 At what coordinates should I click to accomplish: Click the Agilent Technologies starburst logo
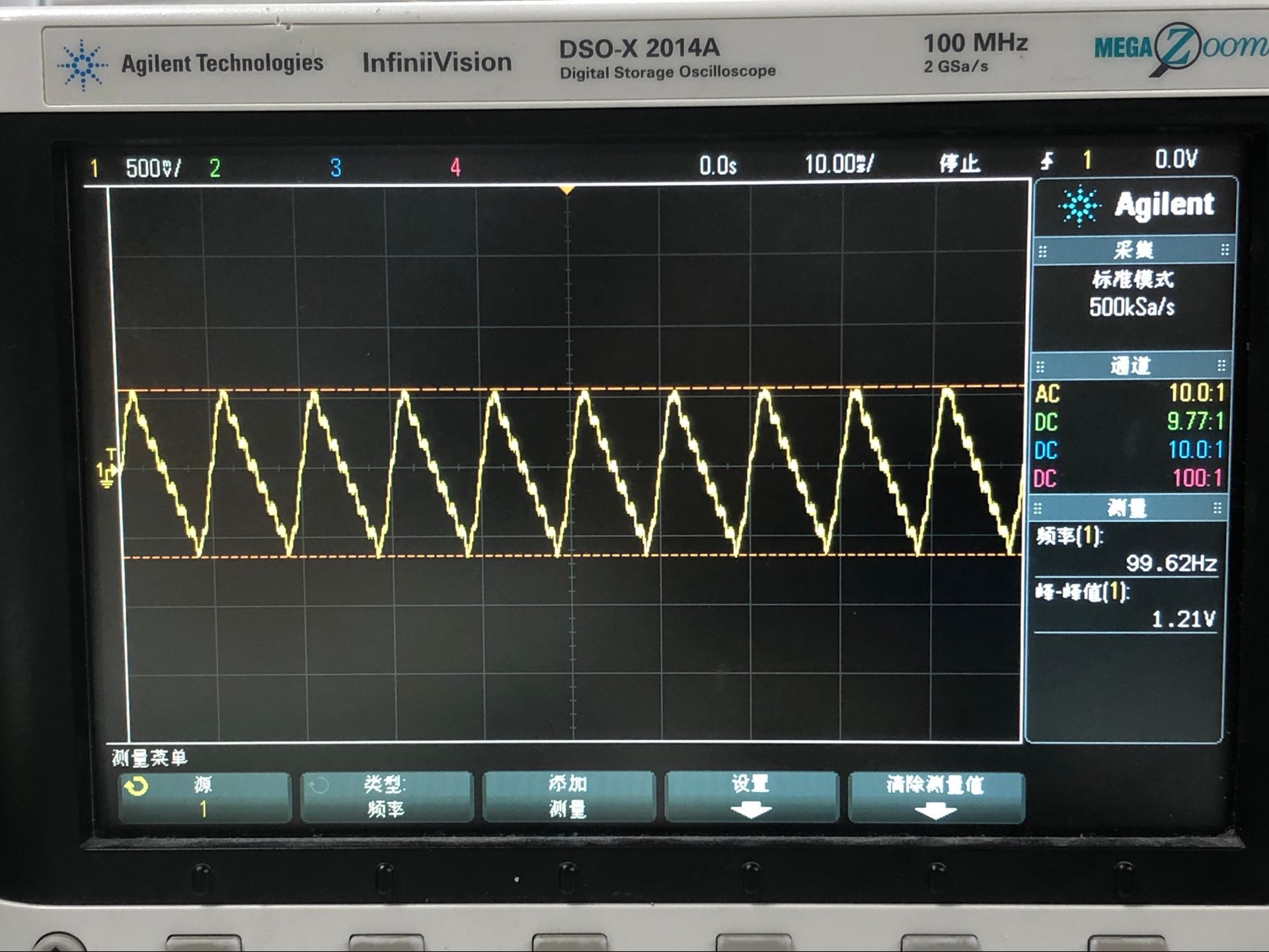pyautogui.click(x=83, y=65)
